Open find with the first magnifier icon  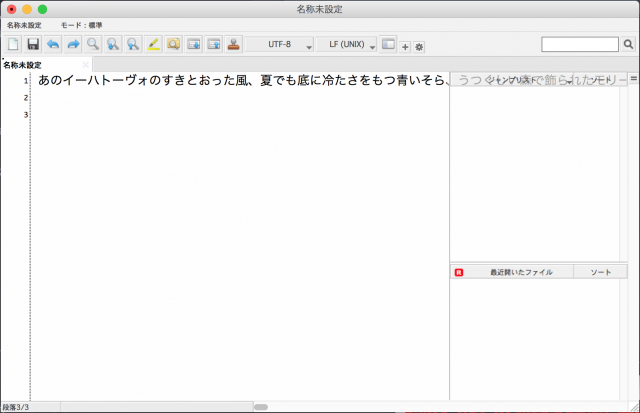pyautogui.click(x=93, y=45)
